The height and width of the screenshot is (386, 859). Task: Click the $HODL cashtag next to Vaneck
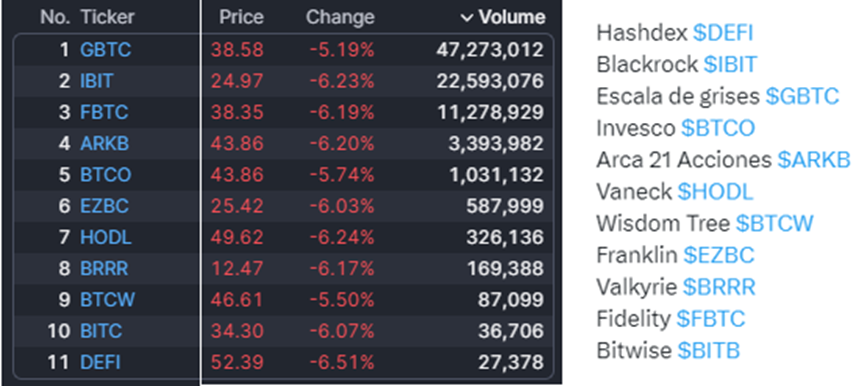[715, 192]
